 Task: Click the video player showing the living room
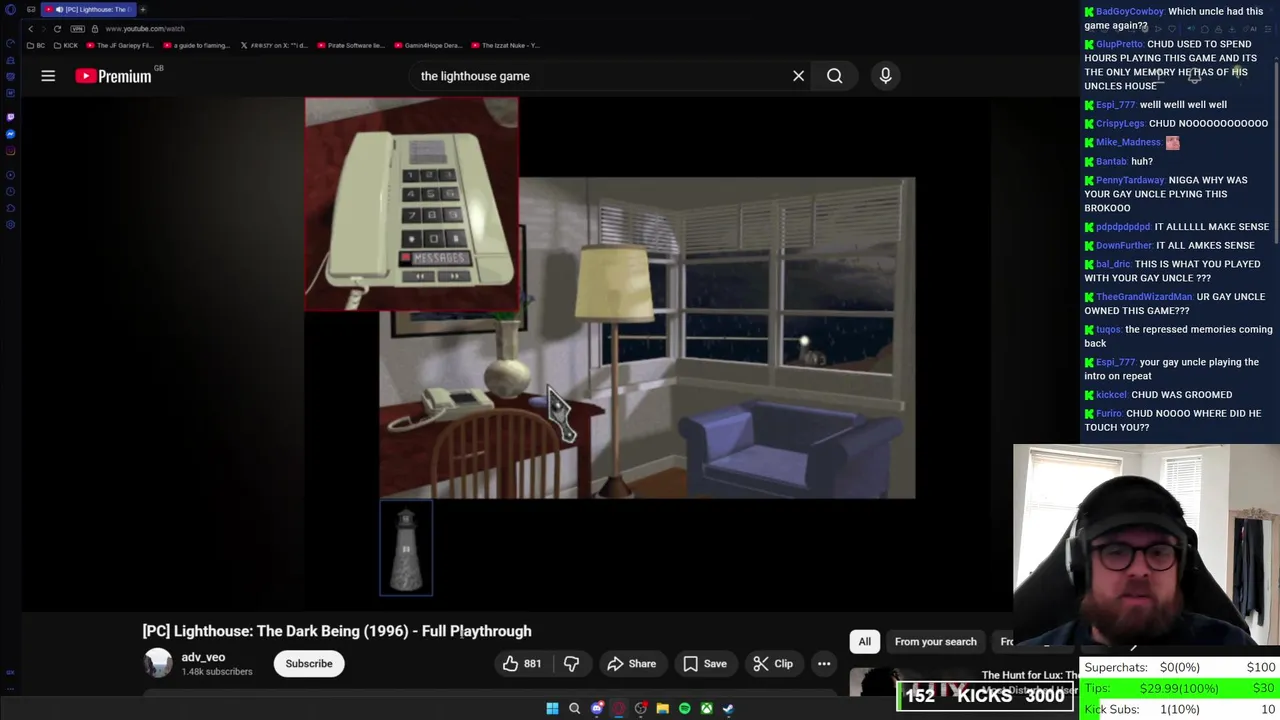pyautogui.click(x=646, y=337)
